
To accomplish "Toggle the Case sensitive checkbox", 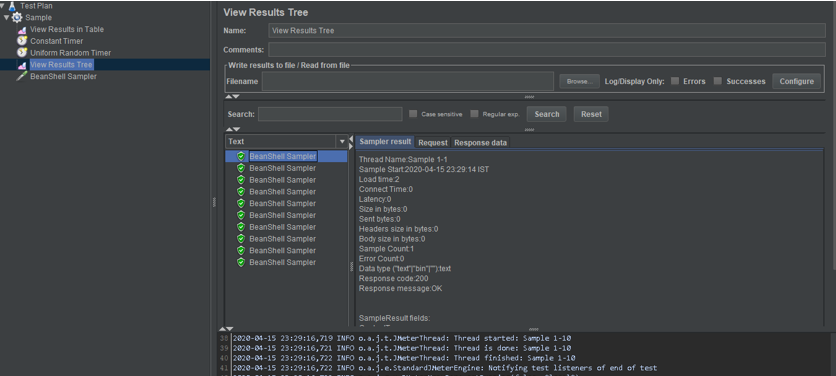I will point(413,114).
